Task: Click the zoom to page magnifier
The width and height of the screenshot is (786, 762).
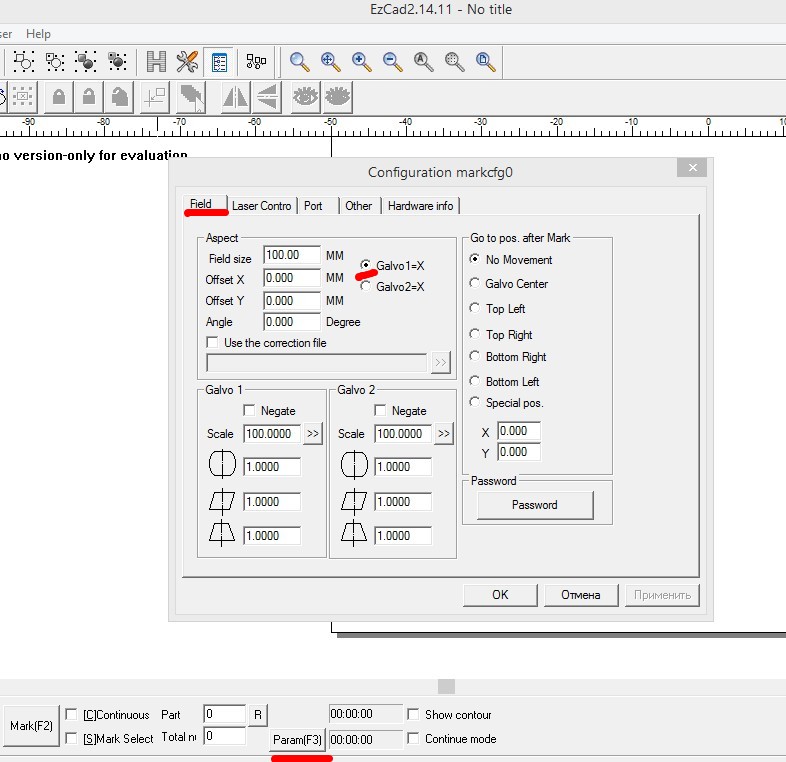Action: (x=486, y=62)
